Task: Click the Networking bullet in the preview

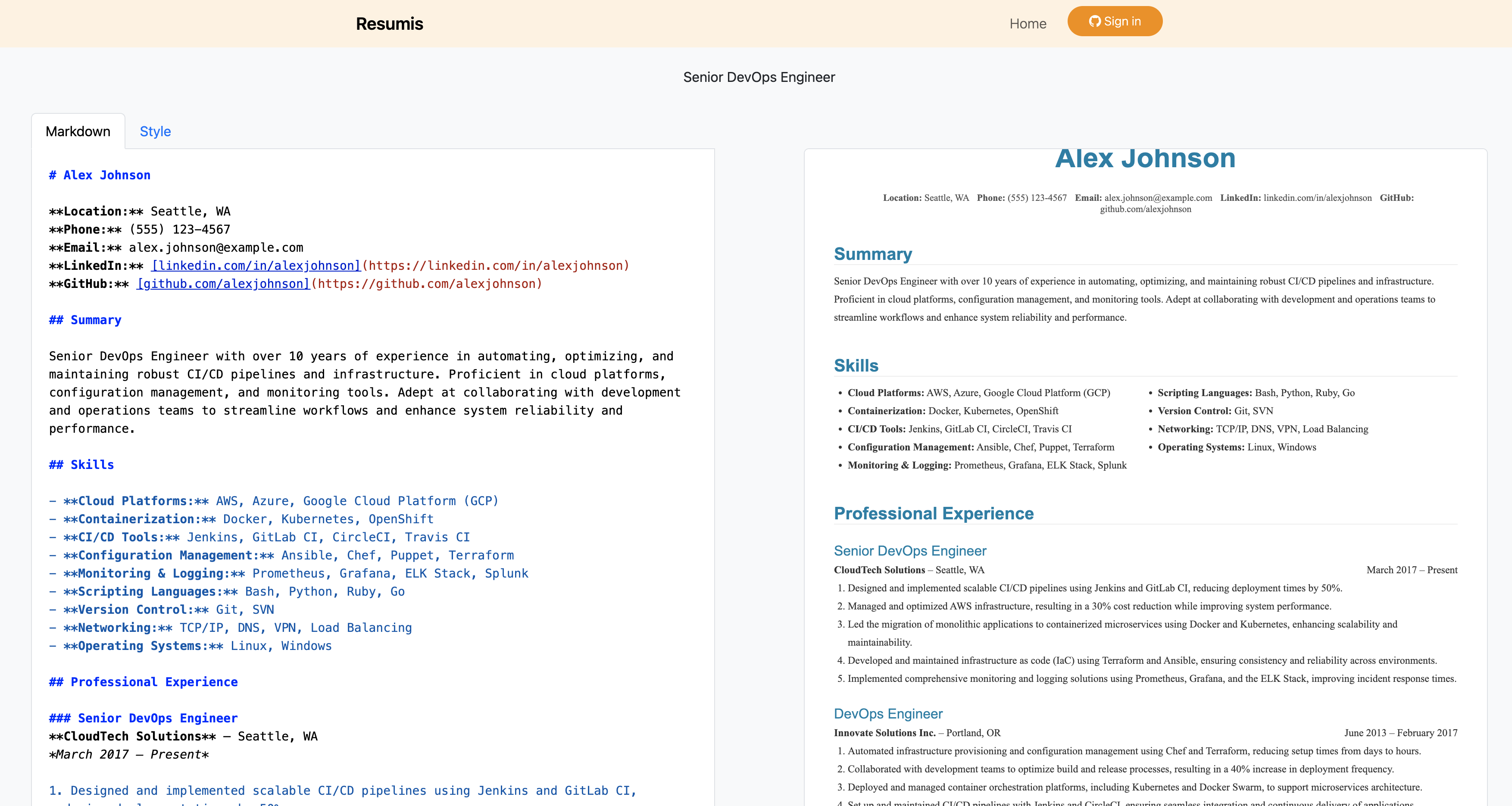Action: click(1262, 429)
